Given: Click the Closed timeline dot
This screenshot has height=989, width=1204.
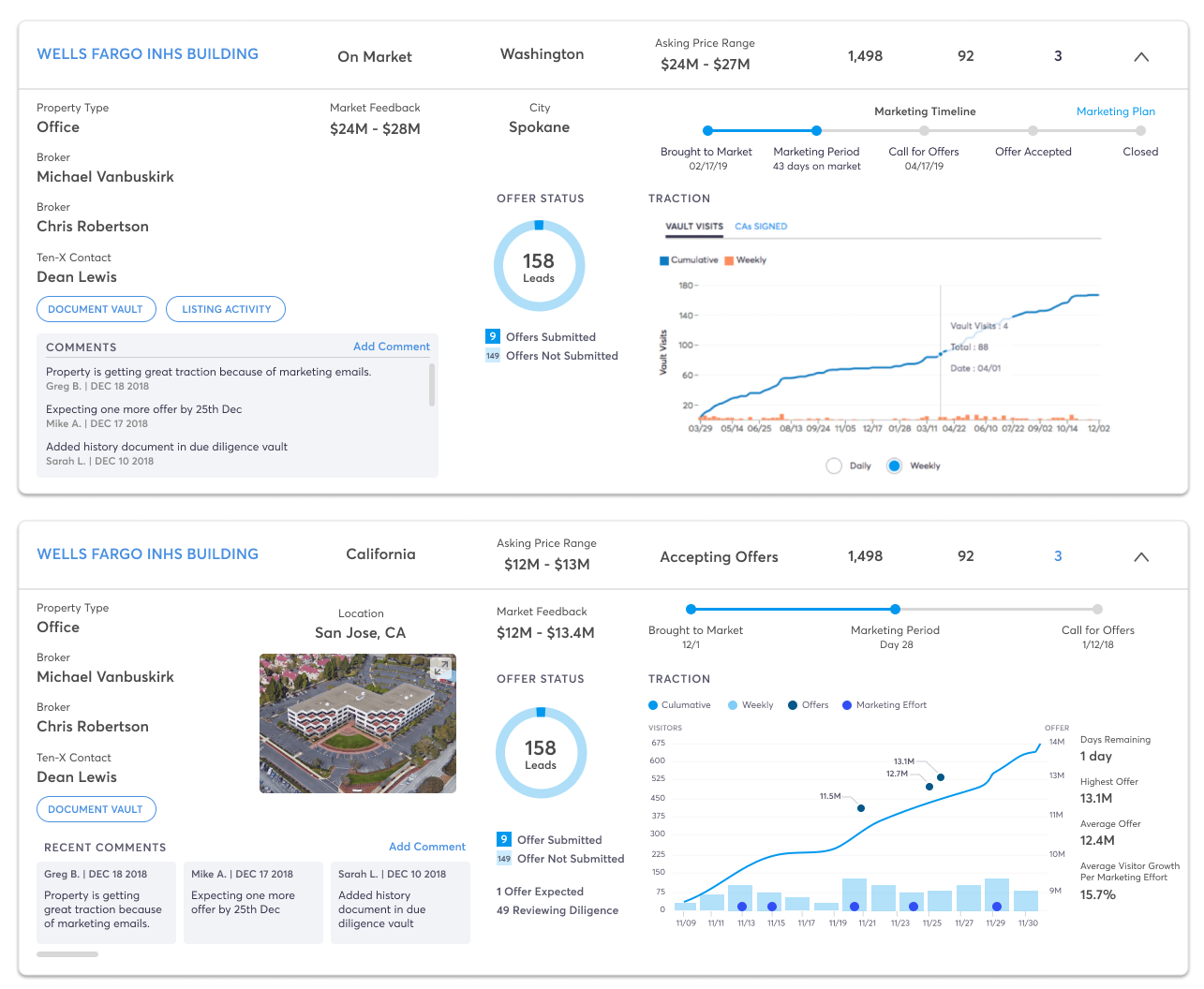Looking at the screenshot, I should tap(1140, 131).
